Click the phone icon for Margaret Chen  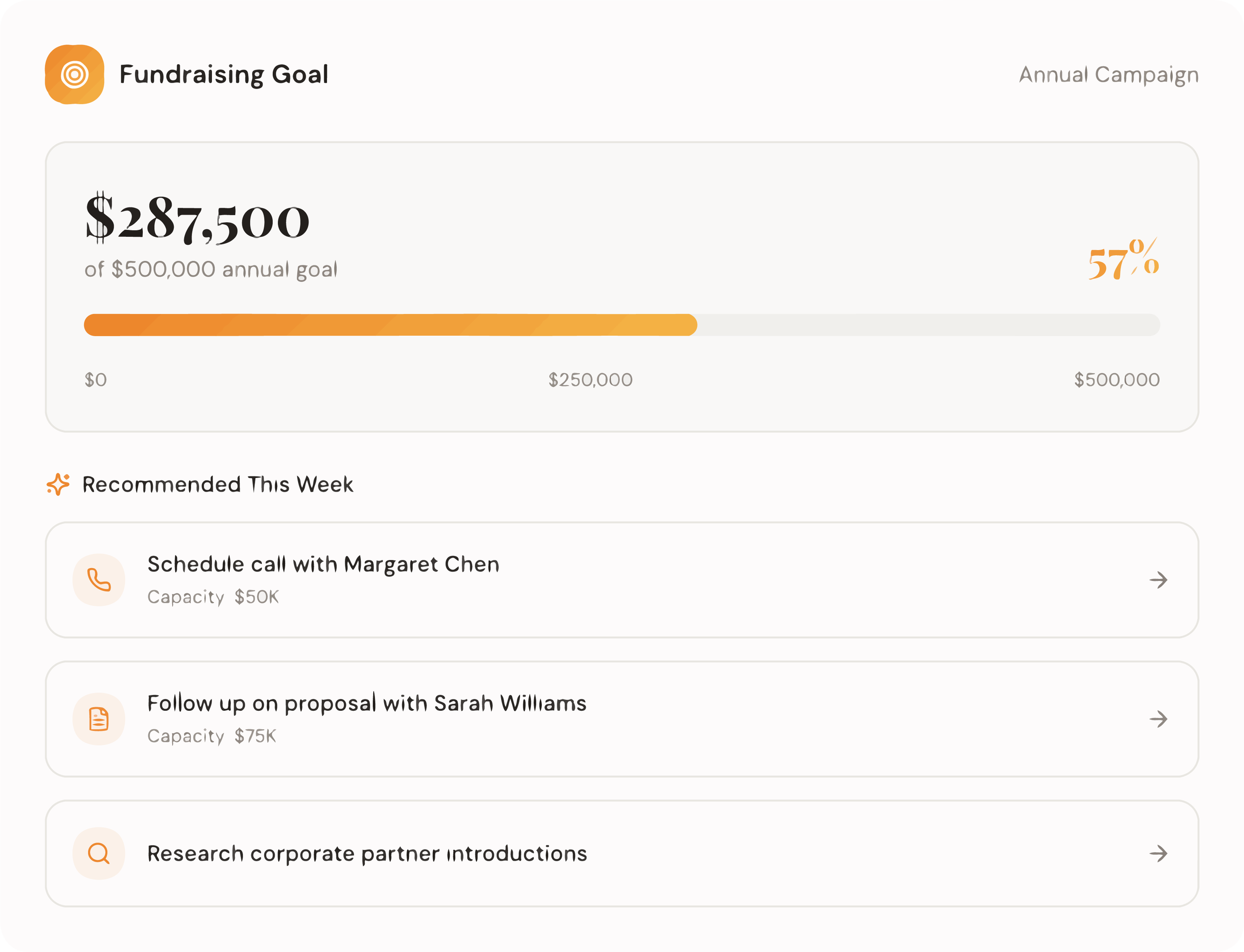[x=99, y=579]
